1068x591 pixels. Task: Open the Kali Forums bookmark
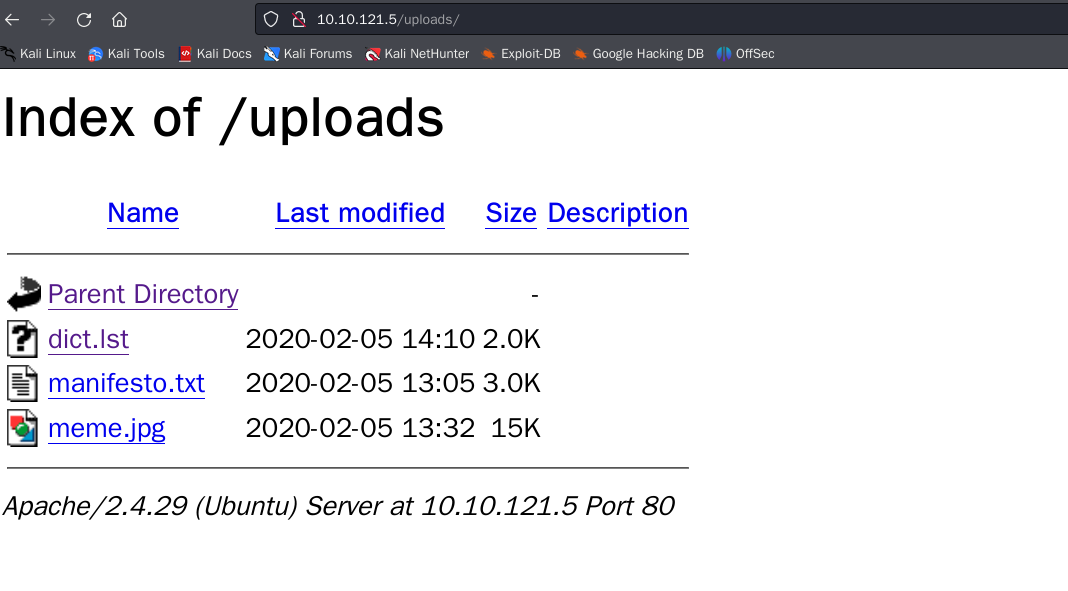(308, 53)
